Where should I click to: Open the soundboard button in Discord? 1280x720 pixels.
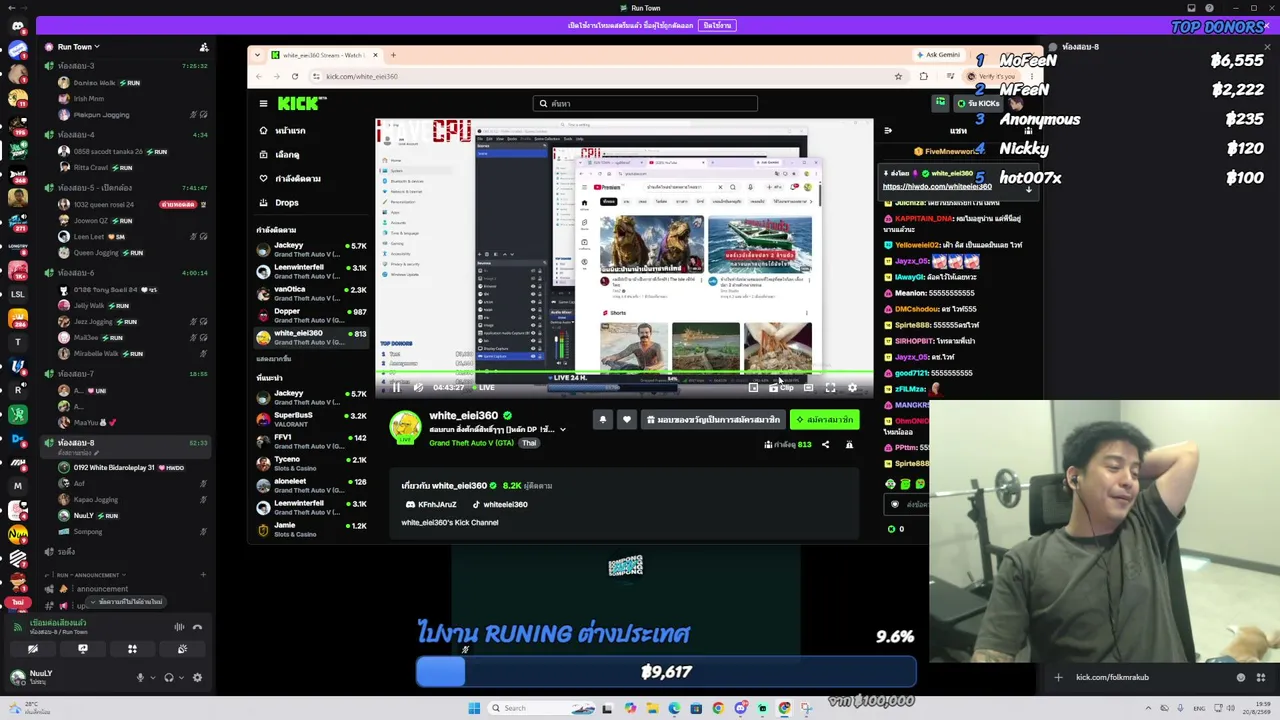coord(182,649)
